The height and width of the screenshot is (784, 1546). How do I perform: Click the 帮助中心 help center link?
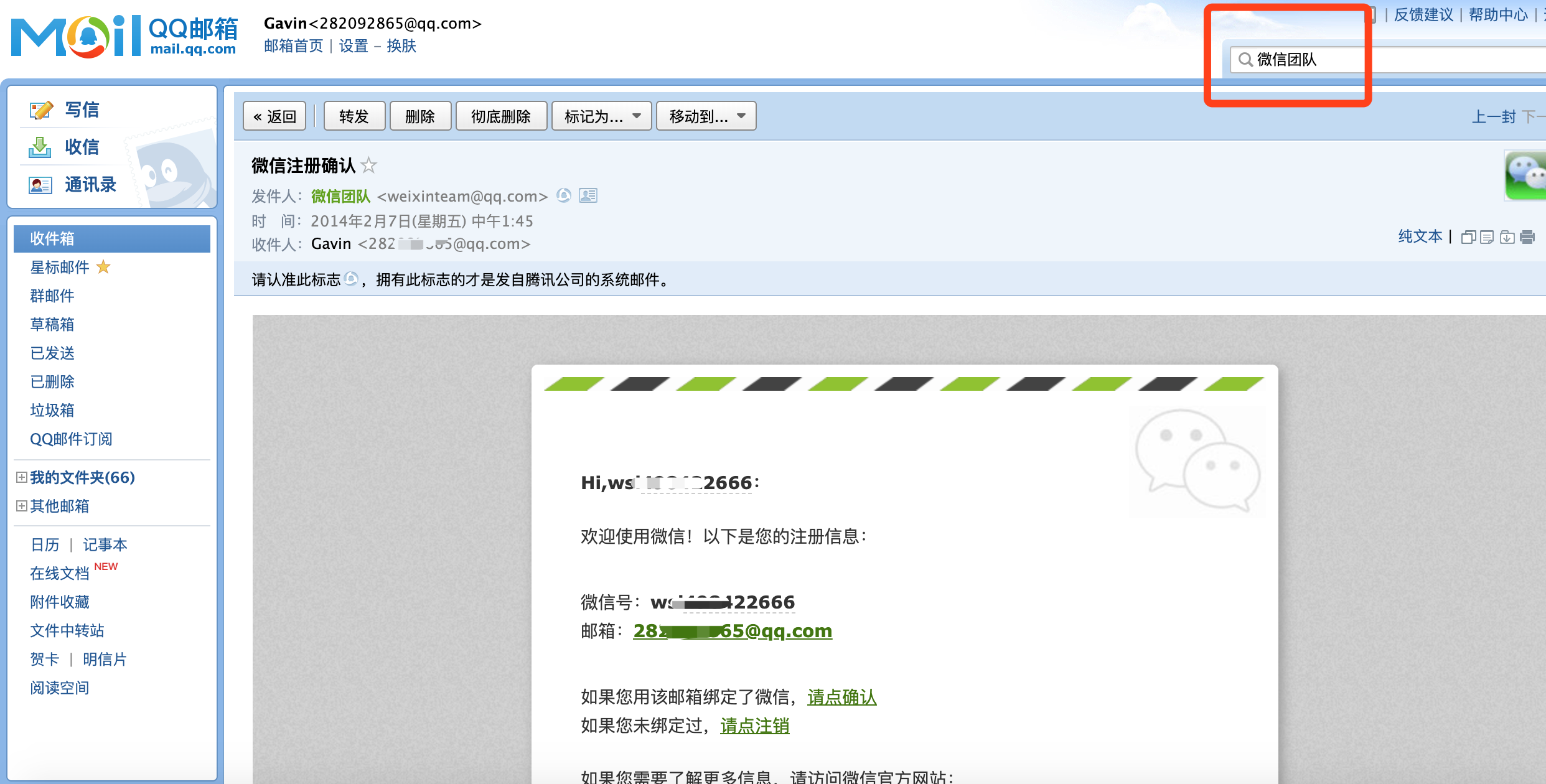(x=1498, y=15)
